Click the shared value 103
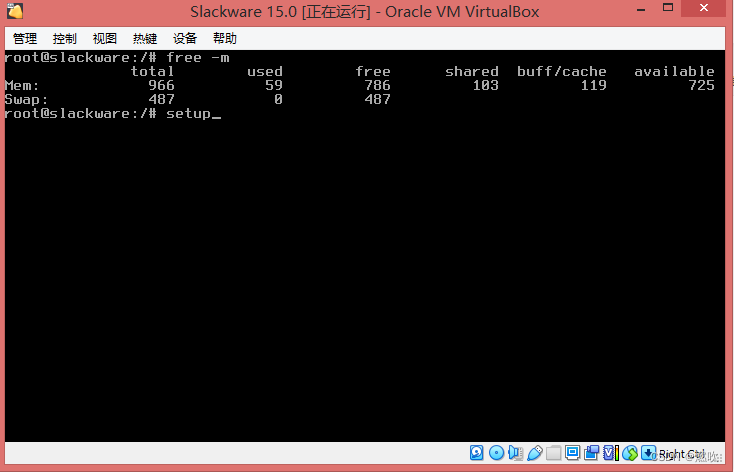The width and height of the screenshot is (734, 472). click(x=485, y=85)
